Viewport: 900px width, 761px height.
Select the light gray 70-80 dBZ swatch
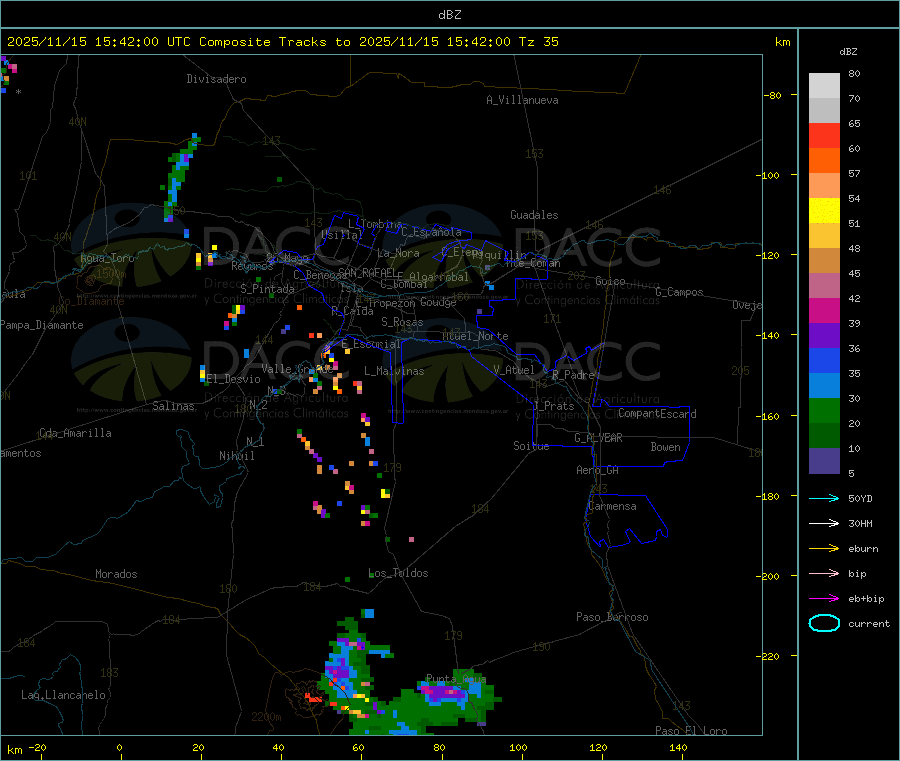824,86
